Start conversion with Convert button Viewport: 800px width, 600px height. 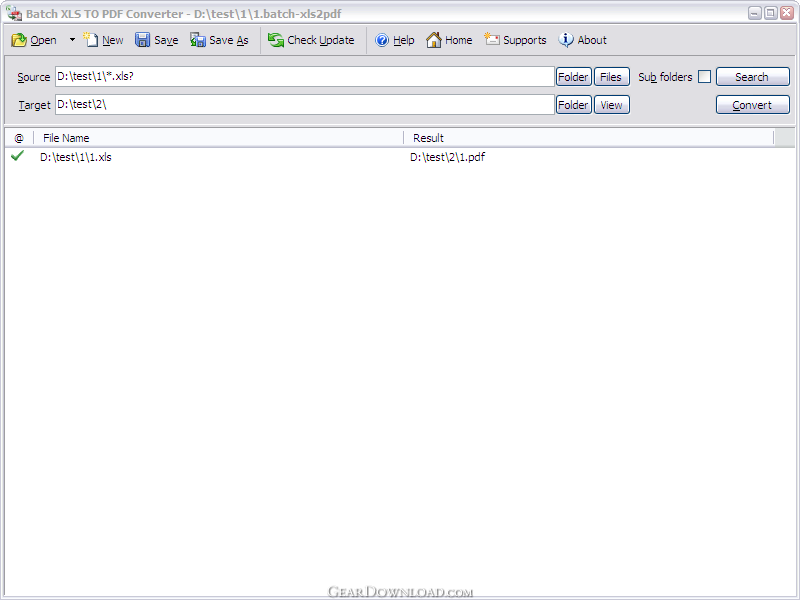coord(752,105)
